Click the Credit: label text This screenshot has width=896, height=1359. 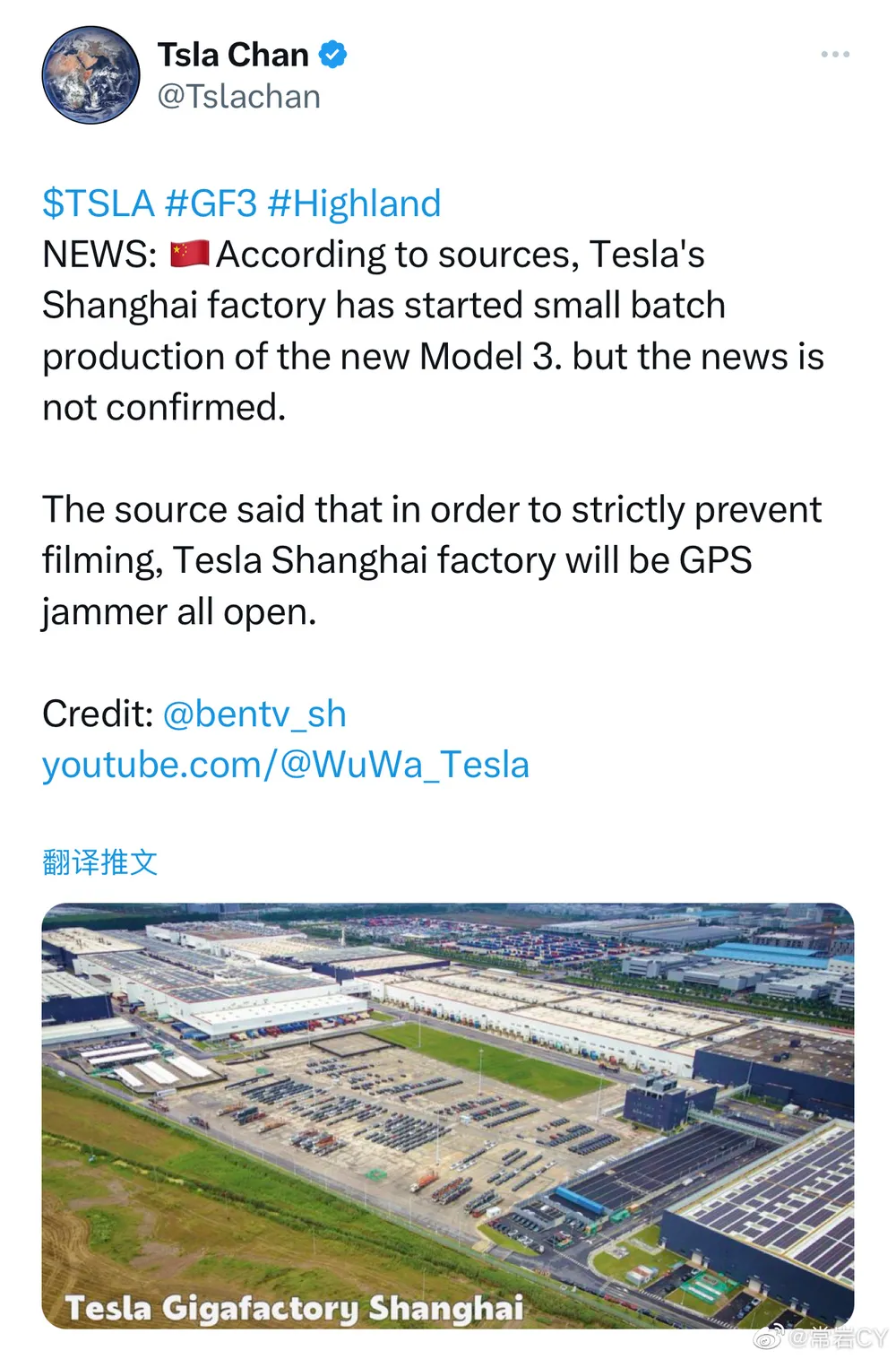click(99, 714)
